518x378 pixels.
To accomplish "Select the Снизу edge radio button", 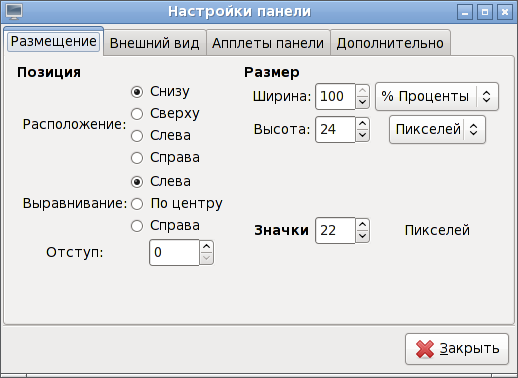I will click(x=137, y=92).
